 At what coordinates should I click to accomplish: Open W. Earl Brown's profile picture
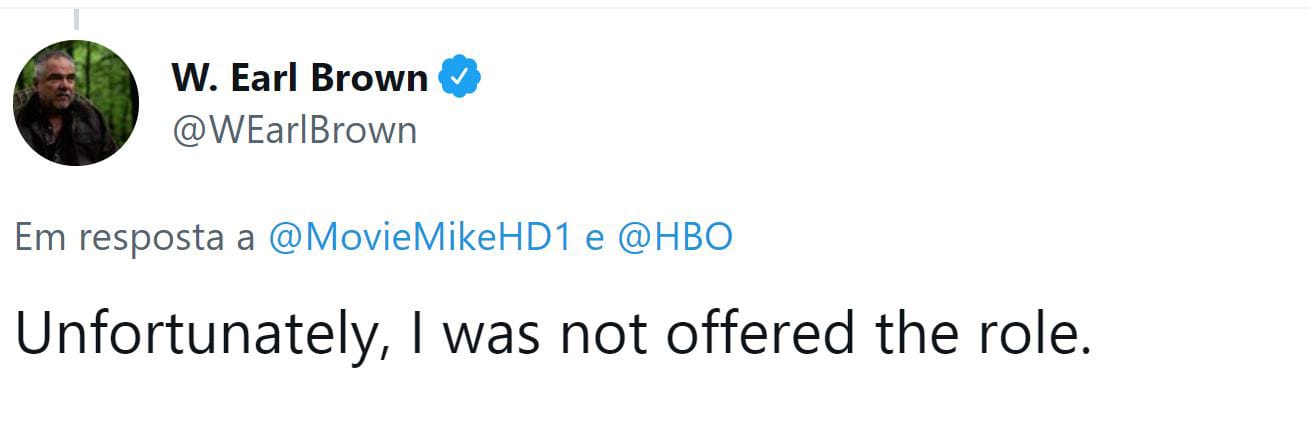pyautogui.click(x=76, y=103)
